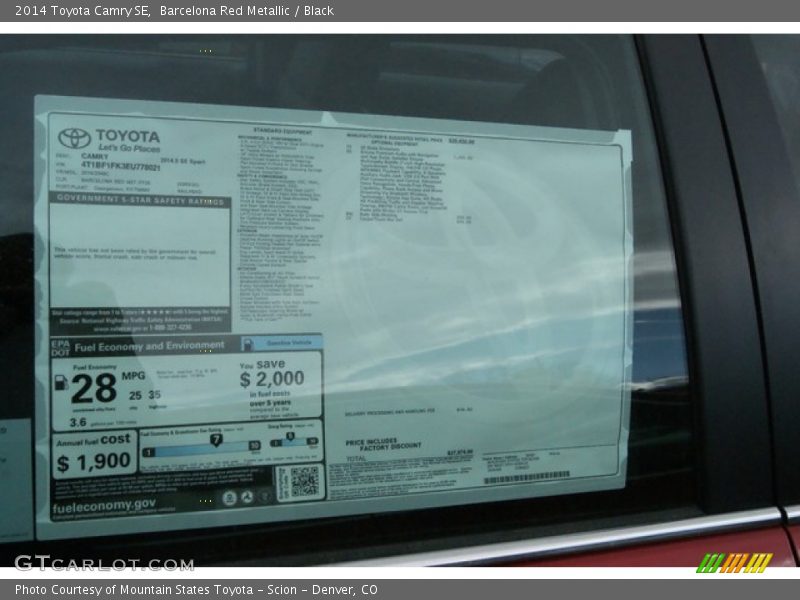Click the fueleconomy.gov address
This screenshot has width=800, height=600.
coord(104,506)
